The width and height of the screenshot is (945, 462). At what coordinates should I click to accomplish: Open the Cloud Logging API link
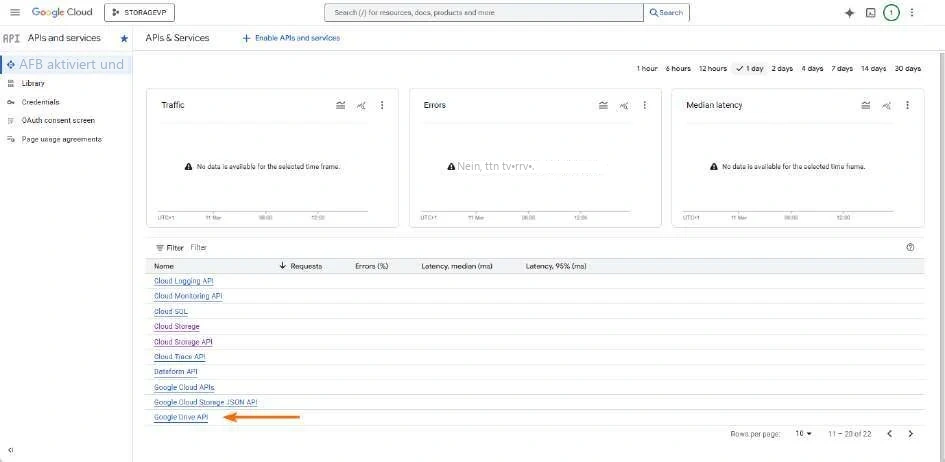click(184, 281)
